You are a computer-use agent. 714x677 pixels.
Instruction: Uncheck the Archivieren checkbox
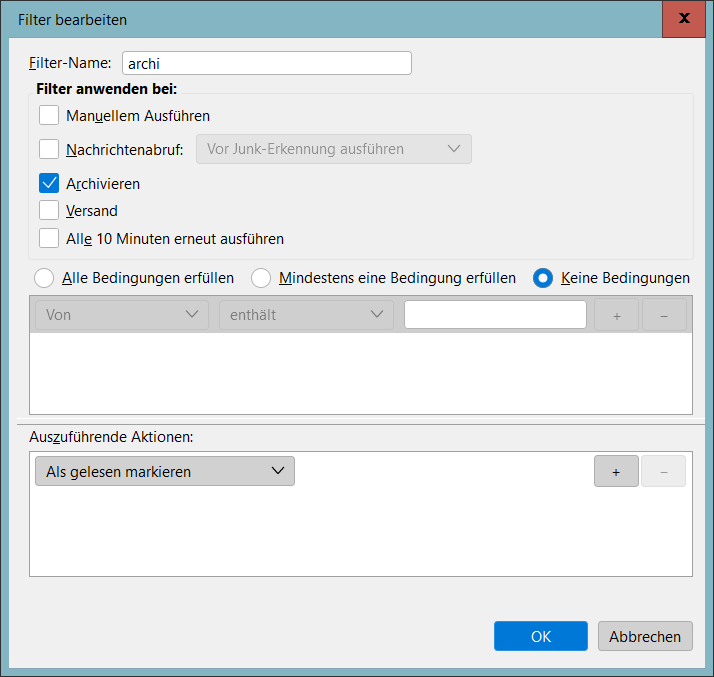(49, 183)
